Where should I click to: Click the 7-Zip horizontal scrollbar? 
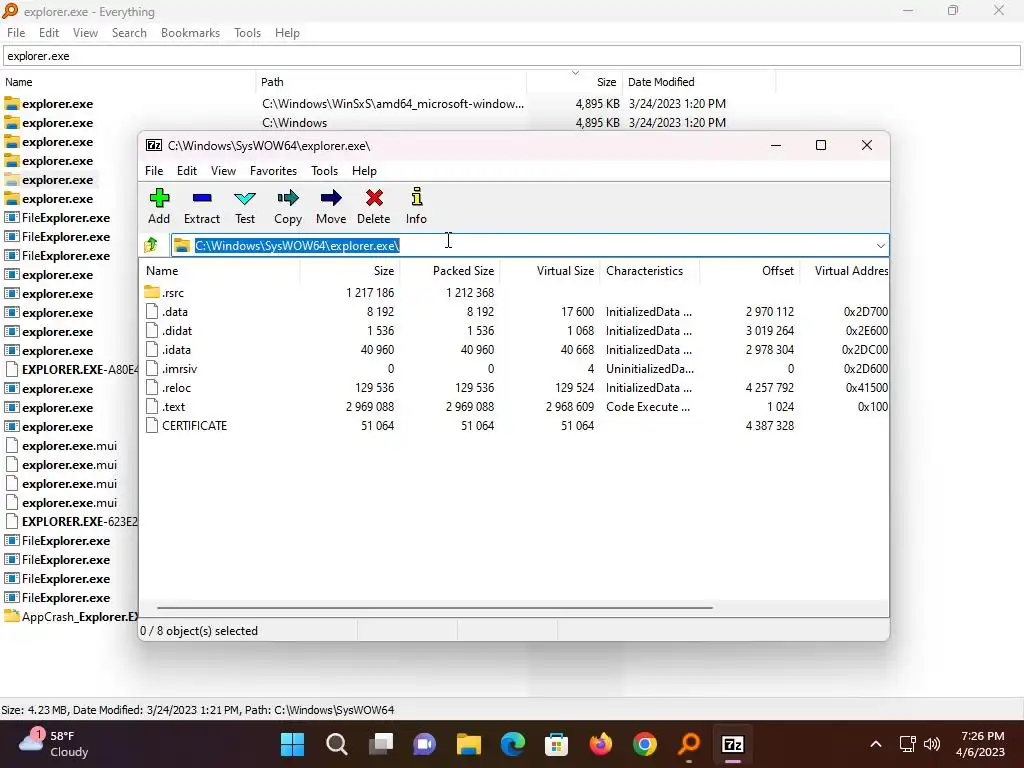pos(435,607)
